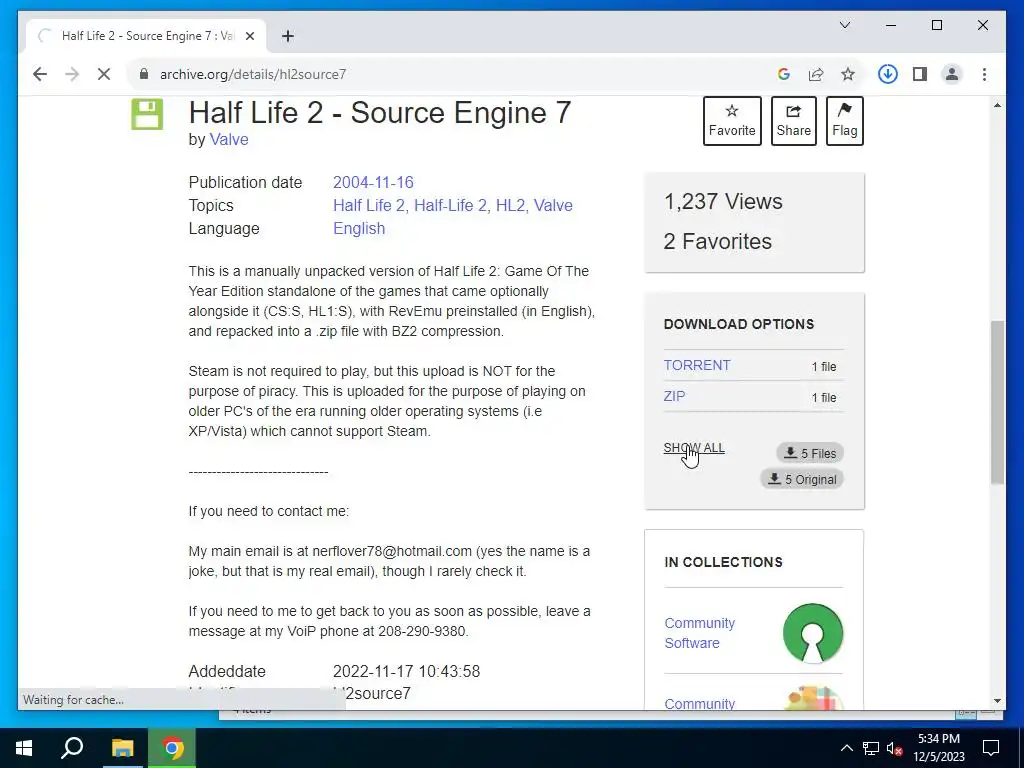
Task: Open the Half Life 2 topic link
Action: 368,205
